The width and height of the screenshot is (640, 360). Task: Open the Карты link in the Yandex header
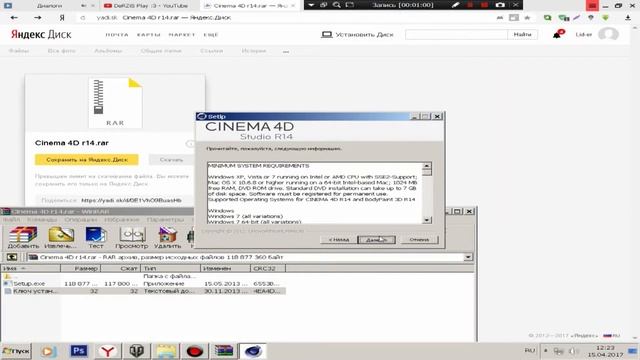[x=149, y=35]
